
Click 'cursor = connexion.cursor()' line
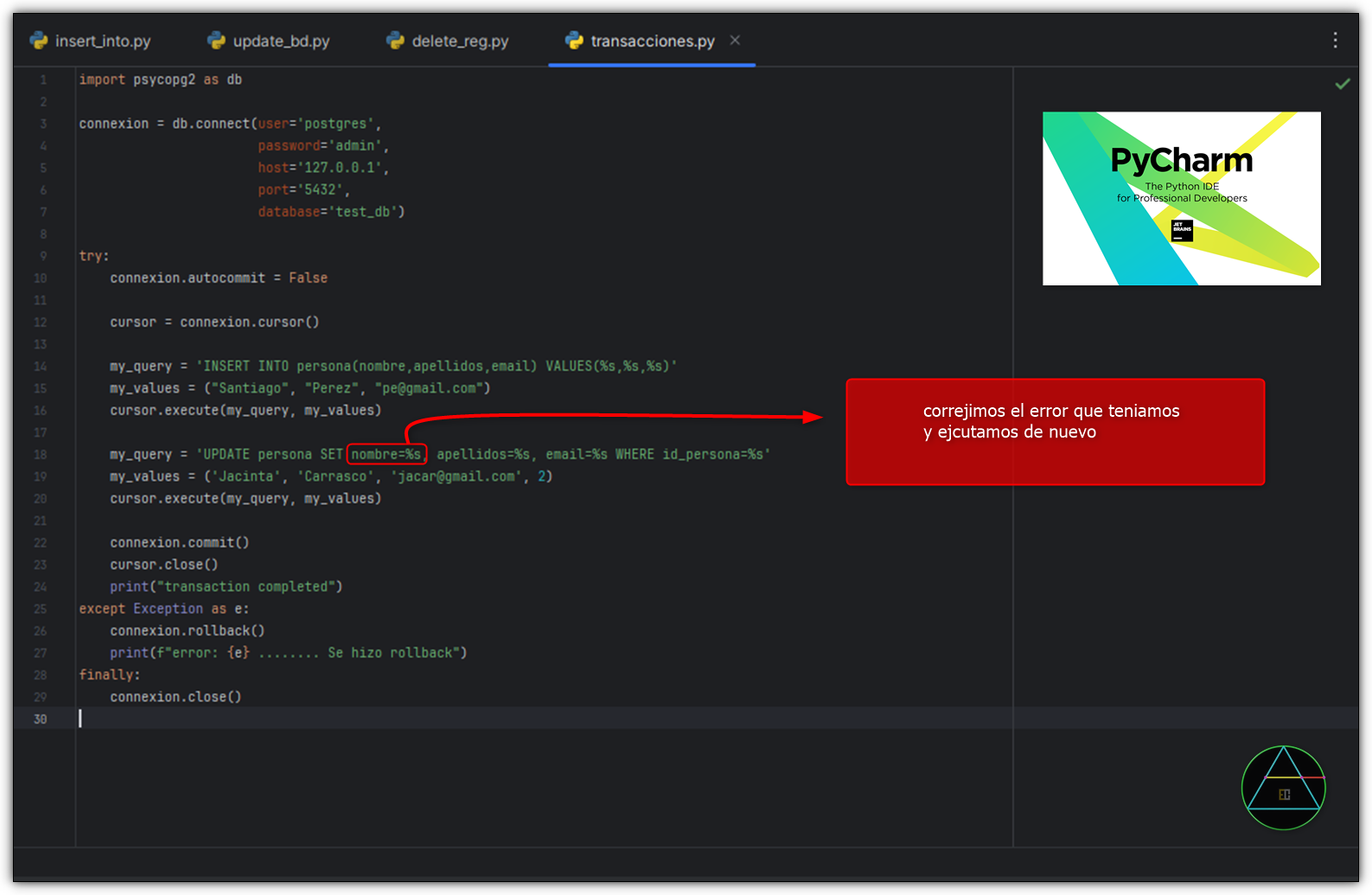tap(214, 322)
